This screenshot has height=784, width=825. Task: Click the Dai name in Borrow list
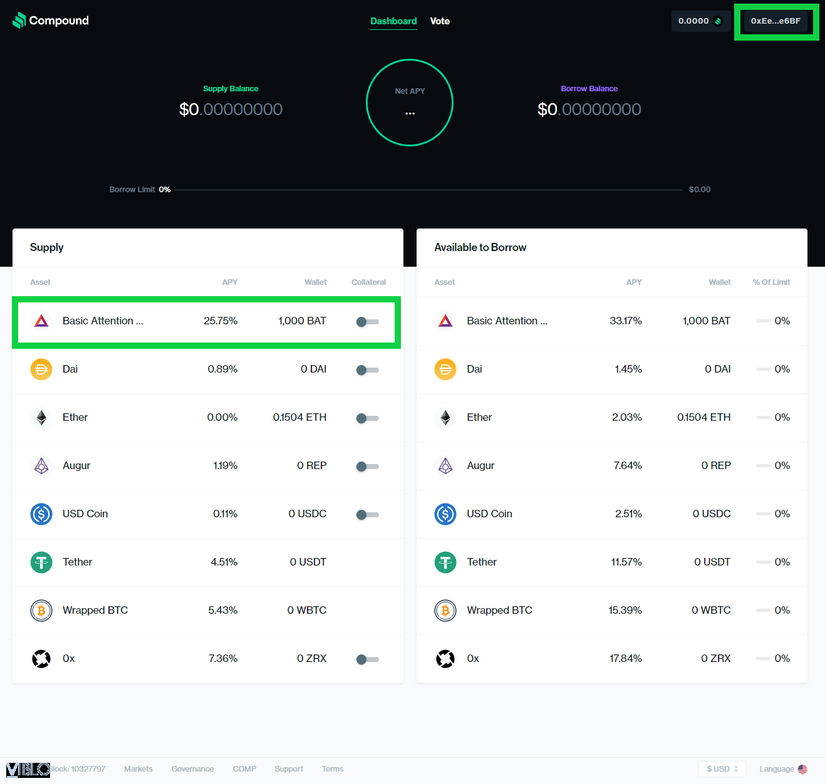pos(474,369)
